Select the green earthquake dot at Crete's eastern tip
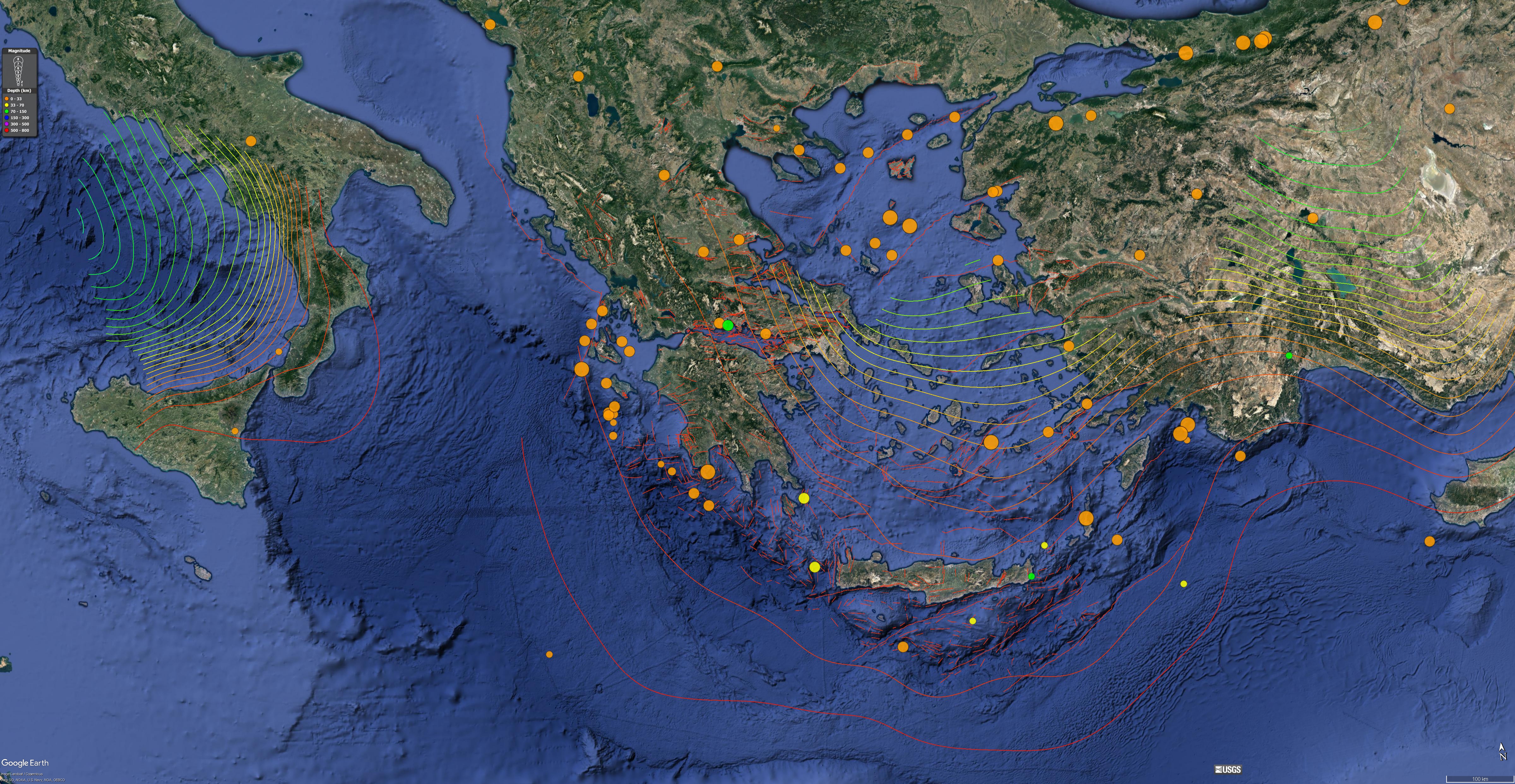Image resolution: width=1515 pixels, height=784 pixels. point(1031,576)
